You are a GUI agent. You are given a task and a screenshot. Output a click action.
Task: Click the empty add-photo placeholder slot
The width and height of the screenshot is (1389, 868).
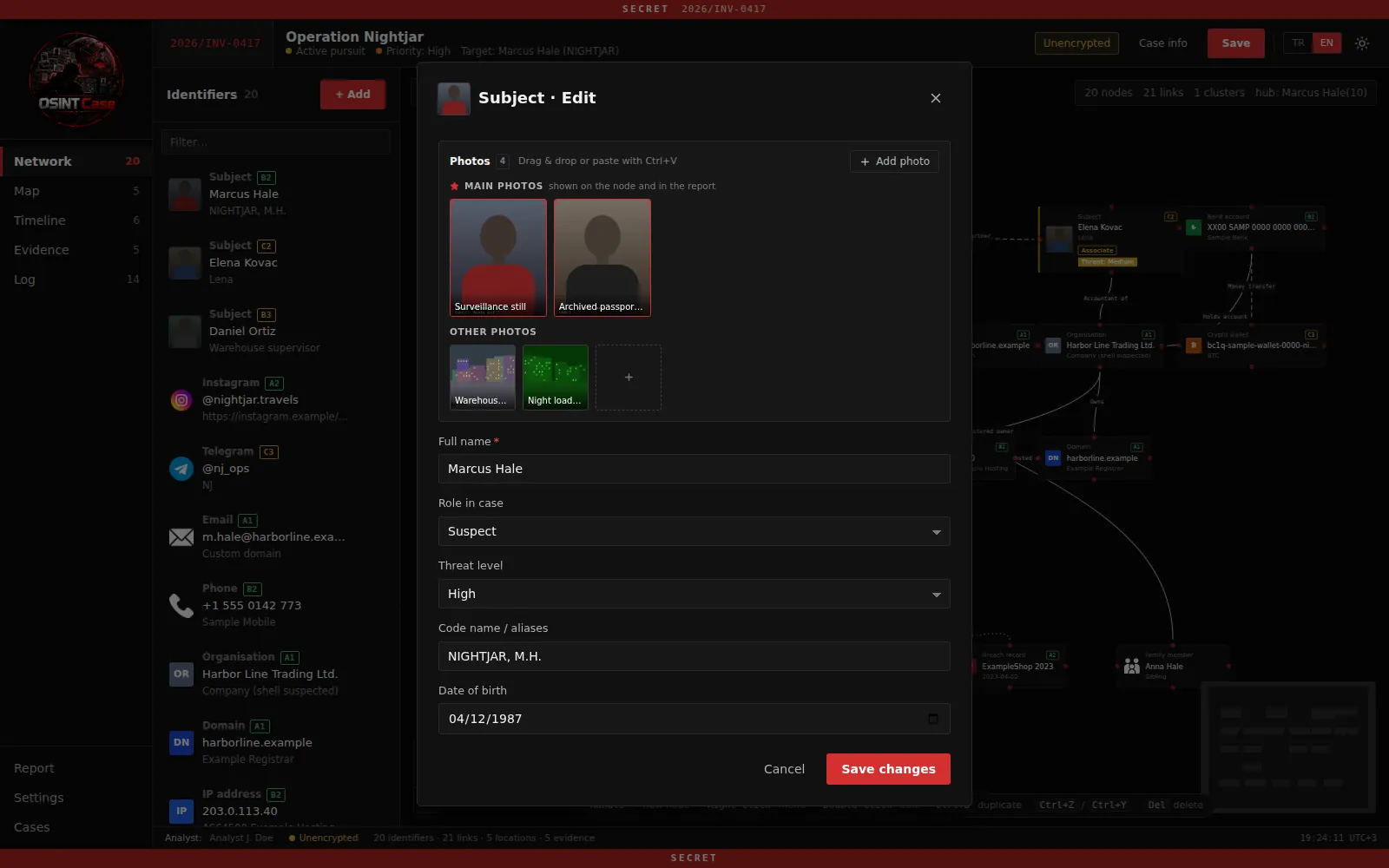click(629, 378)
